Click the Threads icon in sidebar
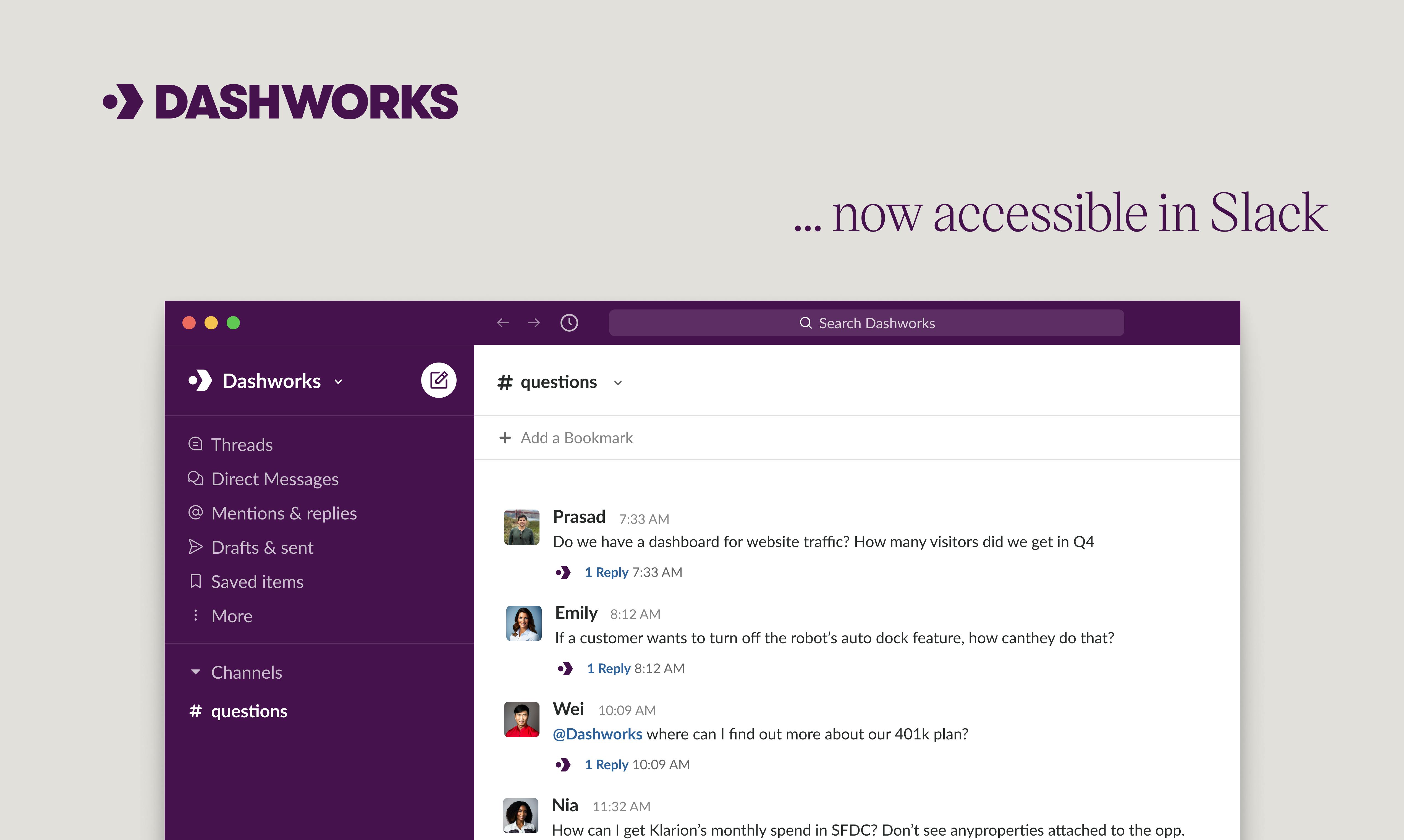1404x840 pixels. [195, 444]
